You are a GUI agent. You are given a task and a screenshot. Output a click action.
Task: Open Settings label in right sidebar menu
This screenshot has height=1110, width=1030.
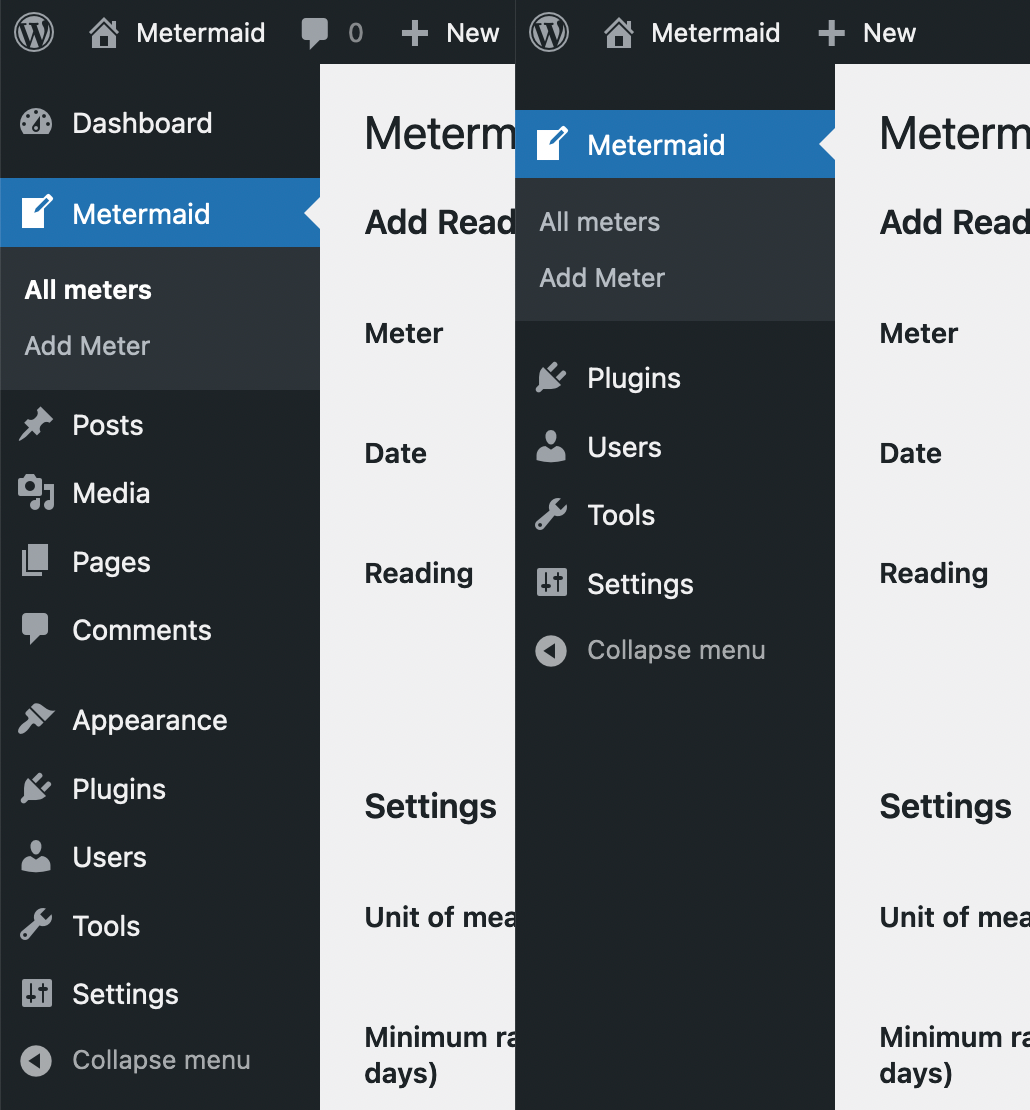(x=640, y=585)
